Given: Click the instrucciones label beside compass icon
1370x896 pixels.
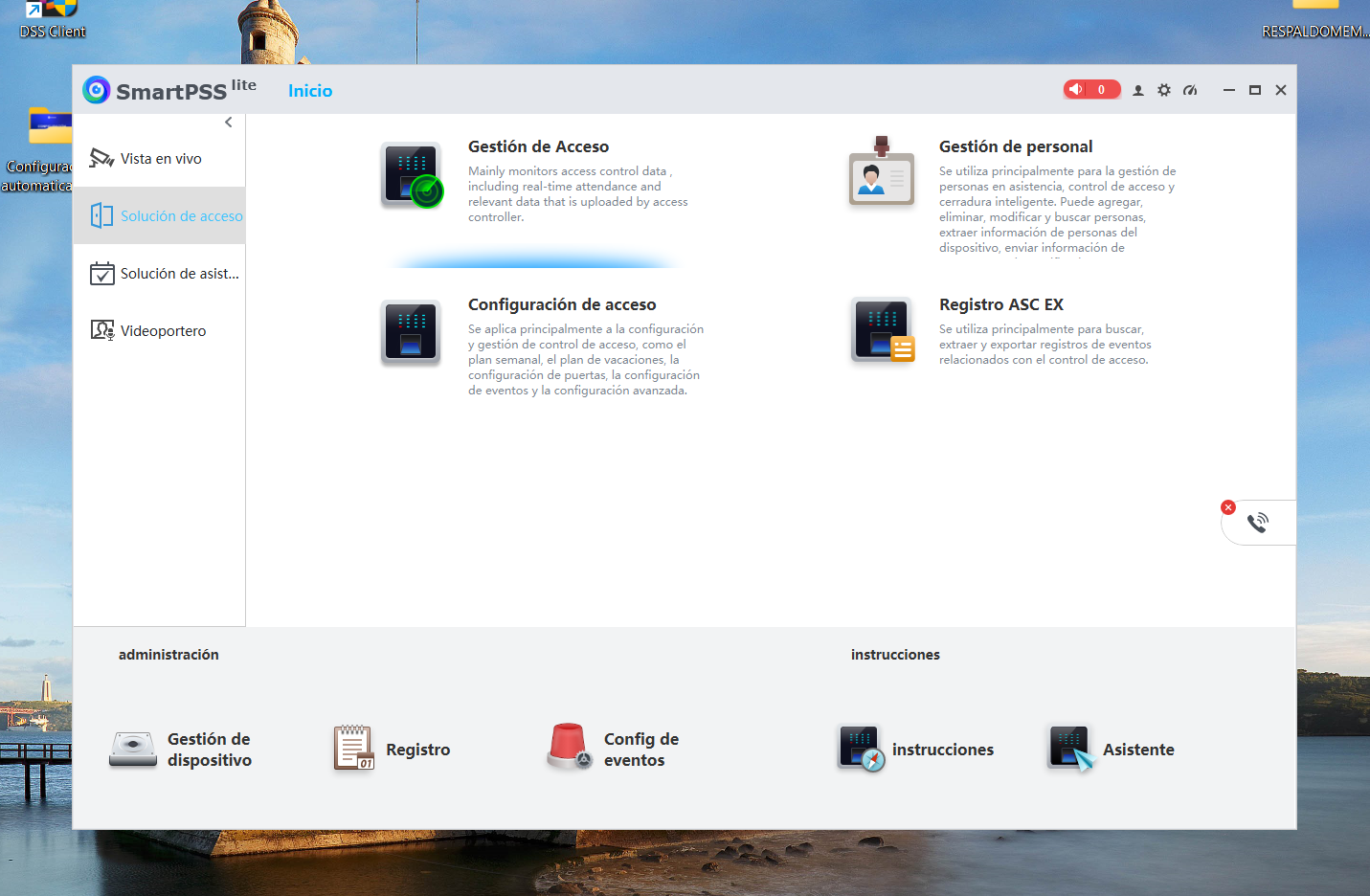Looking at the screenshot, I should (x=943, y=750).
